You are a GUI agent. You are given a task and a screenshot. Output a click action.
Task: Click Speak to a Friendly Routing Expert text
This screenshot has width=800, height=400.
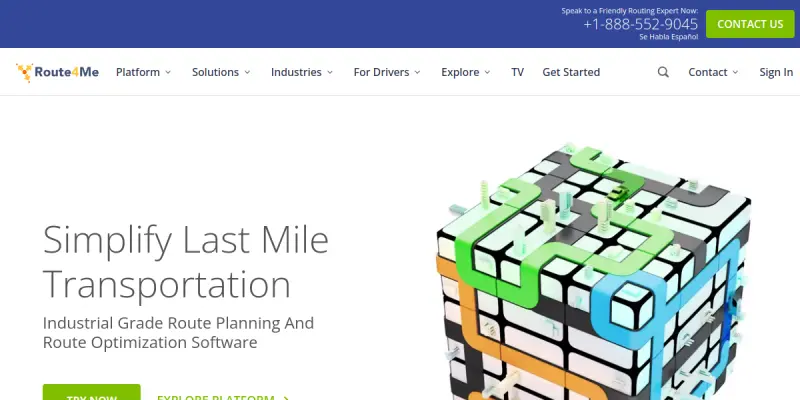click(x=630, y=11)
